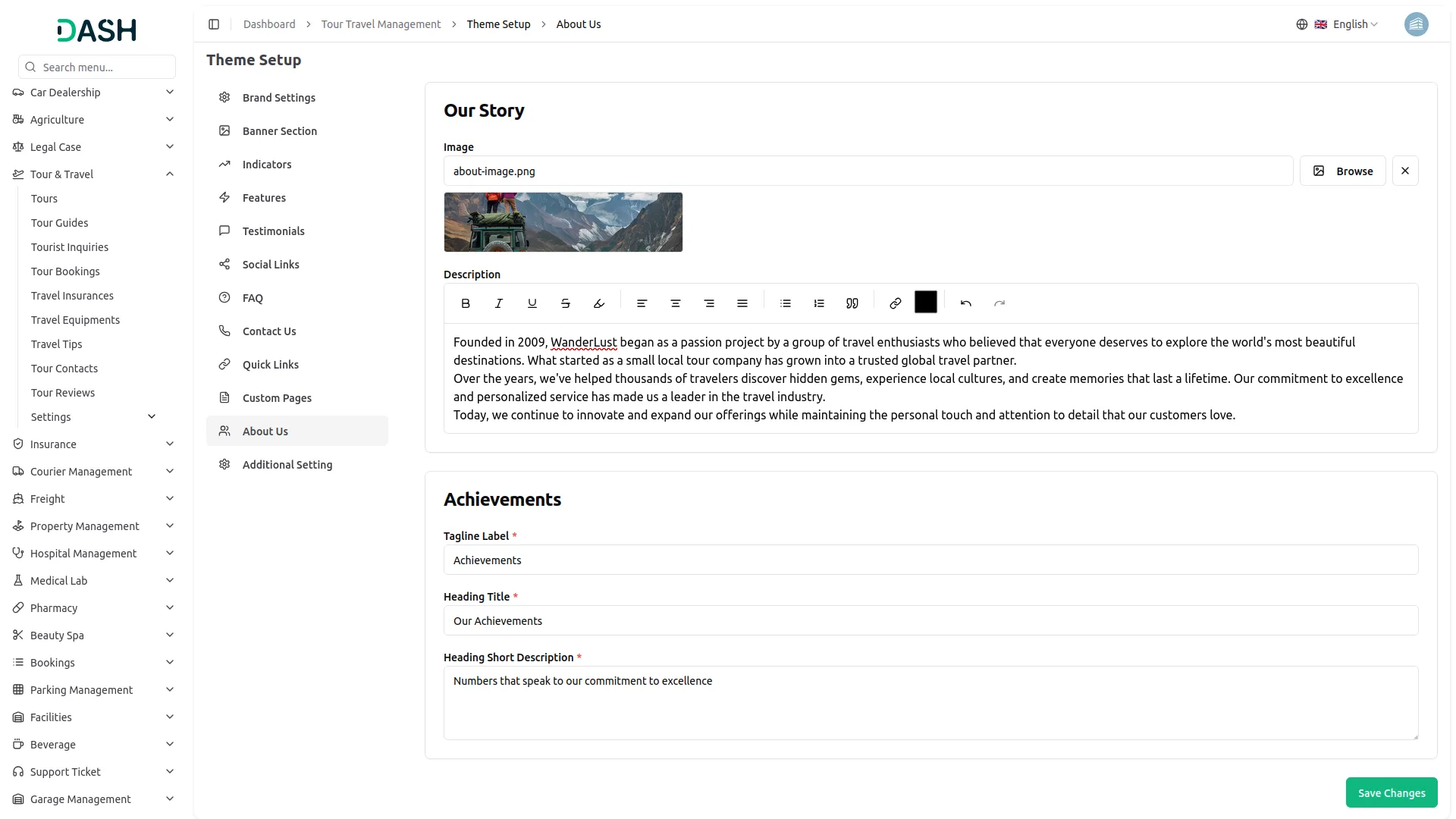Create a numbered list in description
Viewport: 1456px width, 819px height.
click(818, 303)
